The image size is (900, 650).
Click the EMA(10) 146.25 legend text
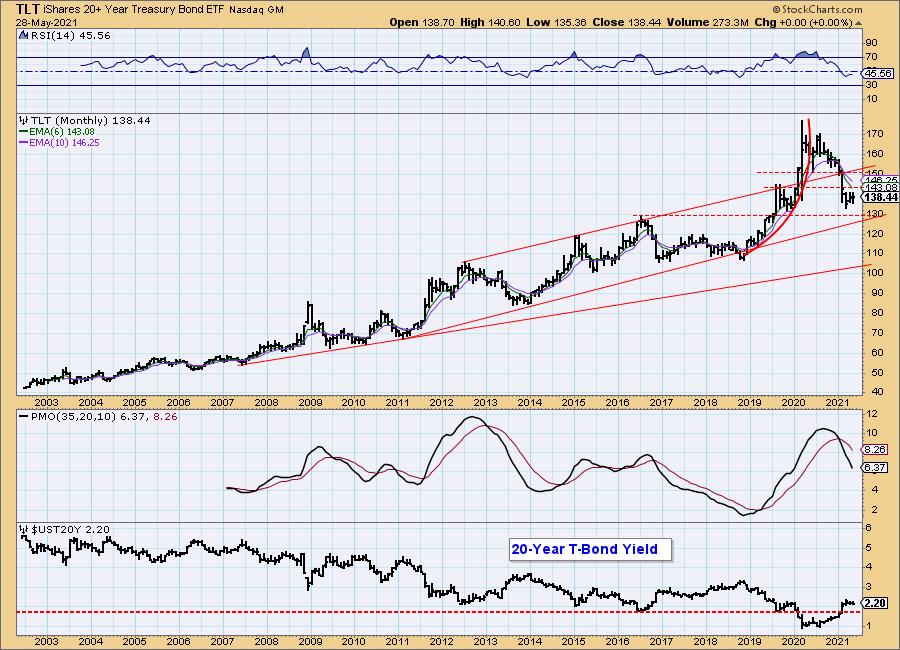[64, 142]
